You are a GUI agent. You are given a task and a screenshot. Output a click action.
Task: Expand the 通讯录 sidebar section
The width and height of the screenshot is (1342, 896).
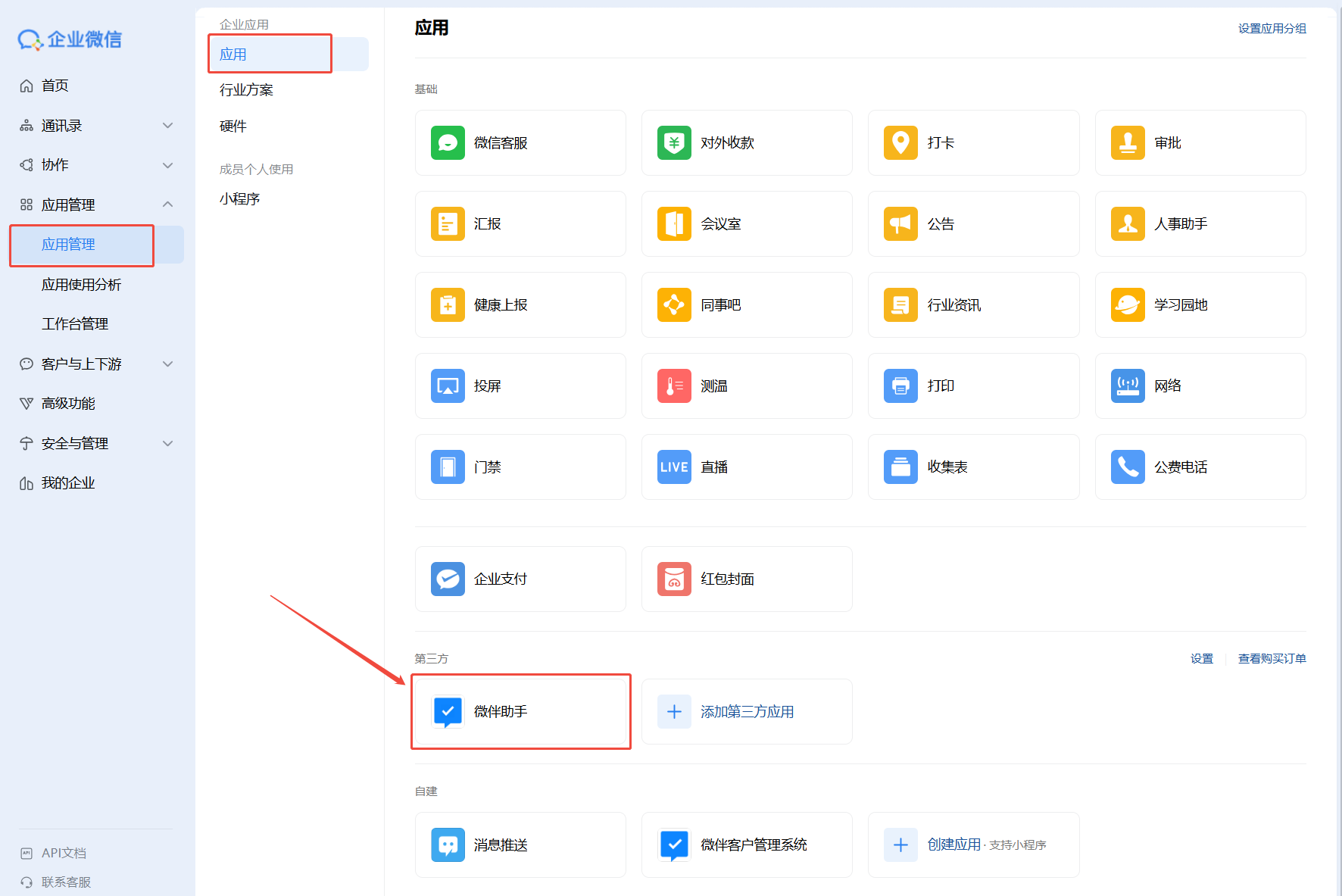(x=168, y=126)
